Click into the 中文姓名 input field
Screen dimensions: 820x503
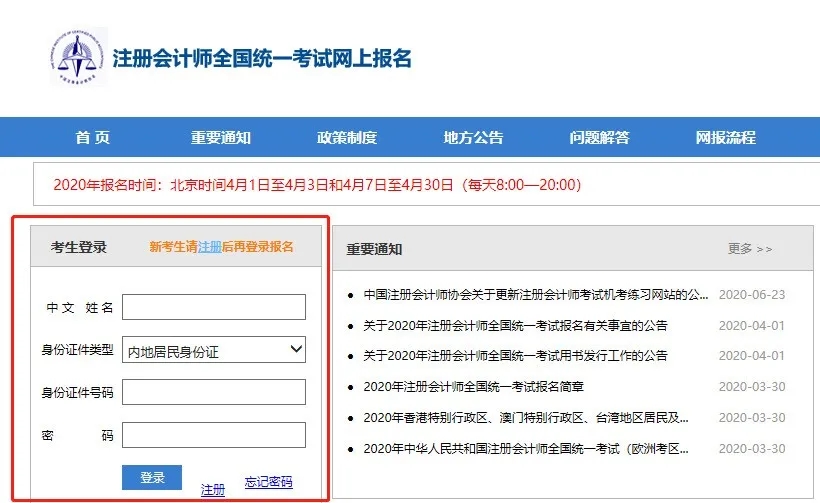pos(213,307)
